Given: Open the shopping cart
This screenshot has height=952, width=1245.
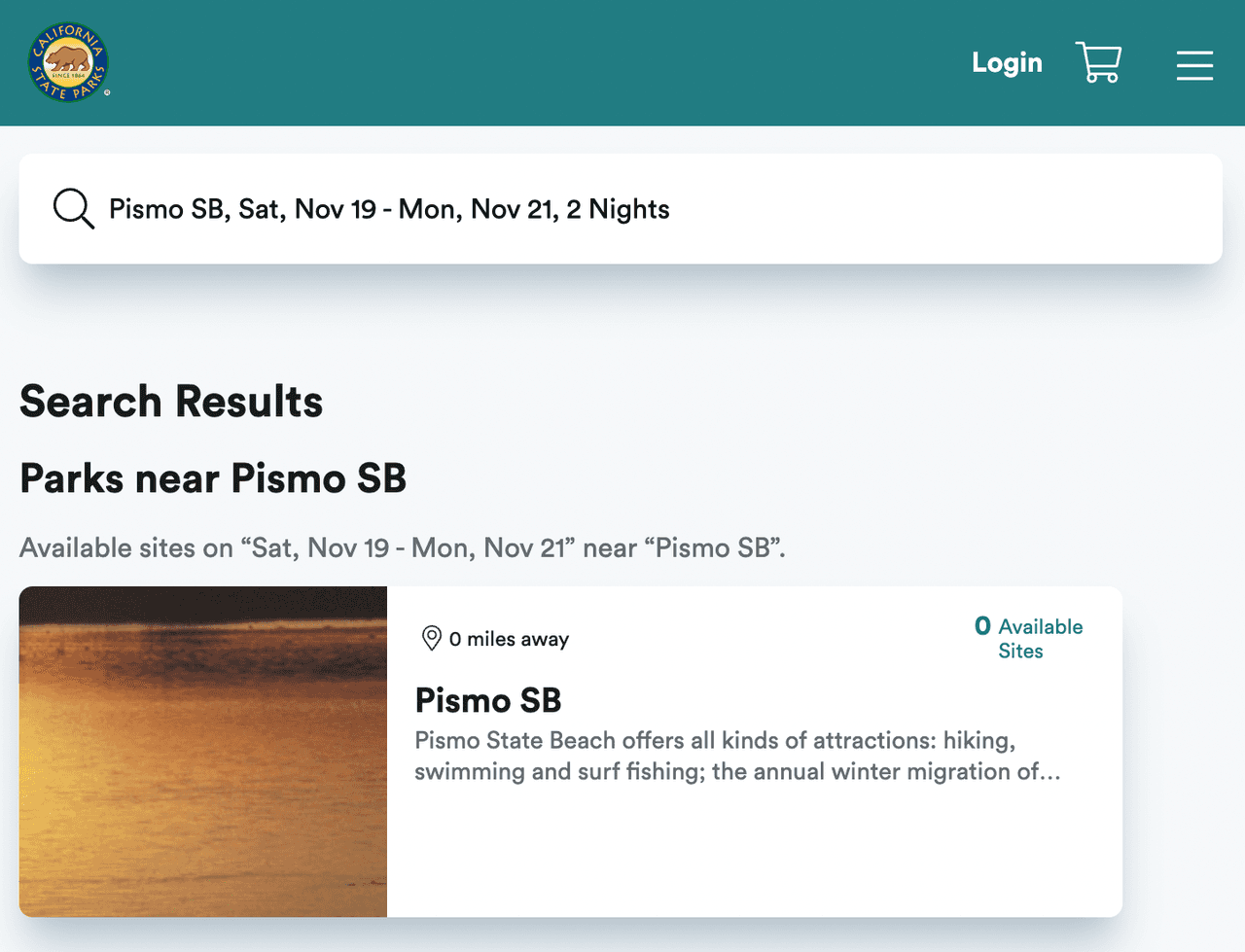Looking at the screenshot, I should [x=1098, y=62].
